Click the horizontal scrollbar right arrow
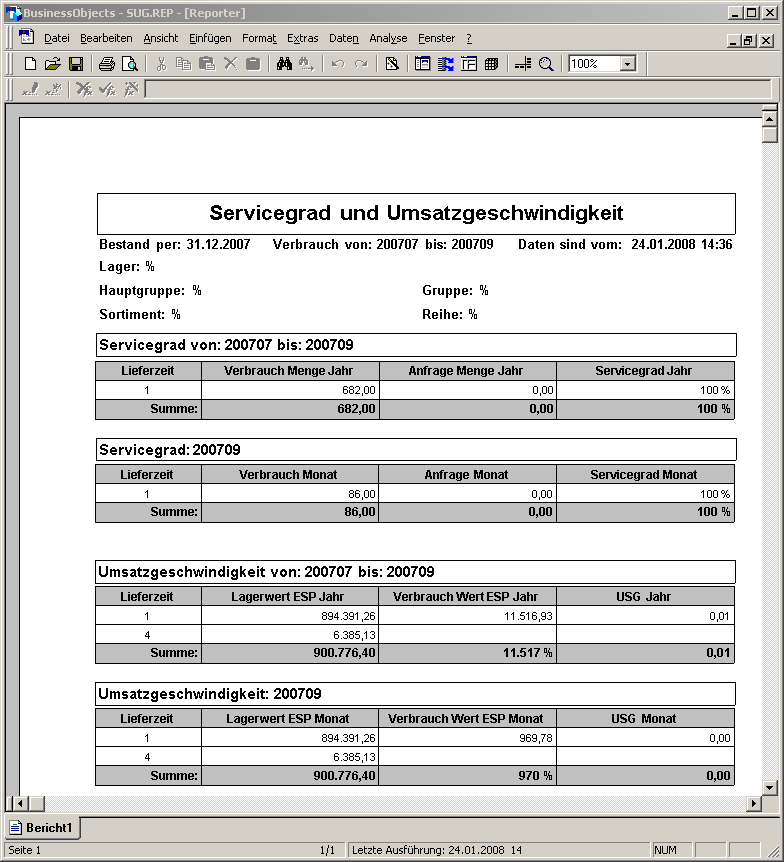Screen dimensions: 784x862 (x=754, y=804)
